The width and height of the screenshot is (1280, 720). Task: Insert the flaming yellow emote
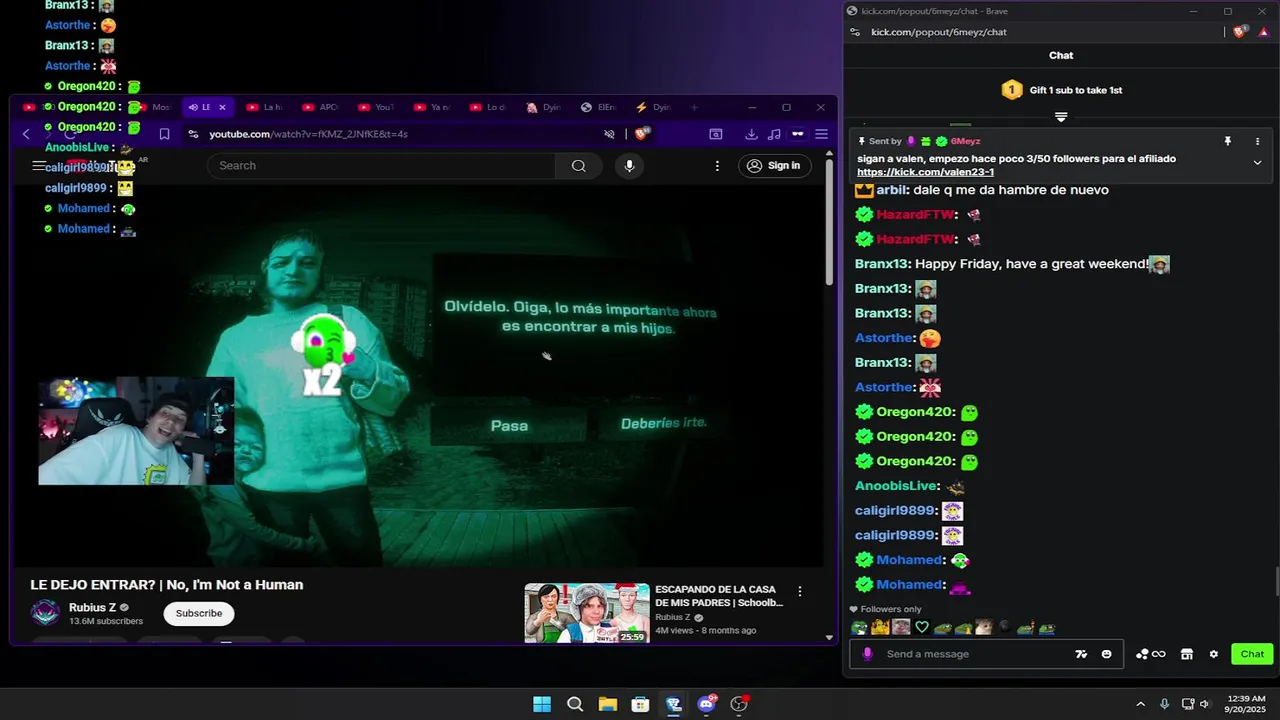[x=880, y=628]
